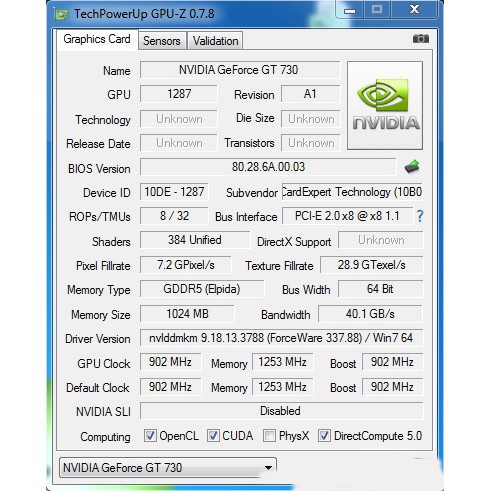The width and height of the screenshot is (491, 491).
Task: Select the NVIDIA GeForce GT 730 combo box
Action: click(168, 468)
